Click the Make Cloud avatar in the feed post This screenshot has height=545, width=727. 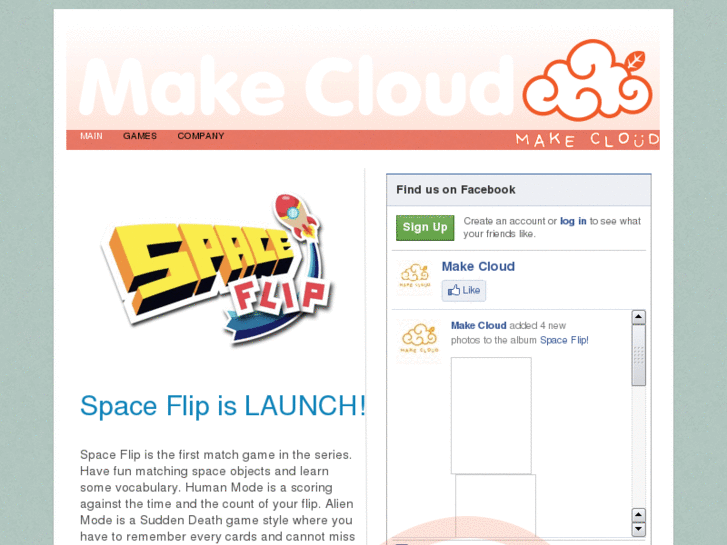point(419,340)
